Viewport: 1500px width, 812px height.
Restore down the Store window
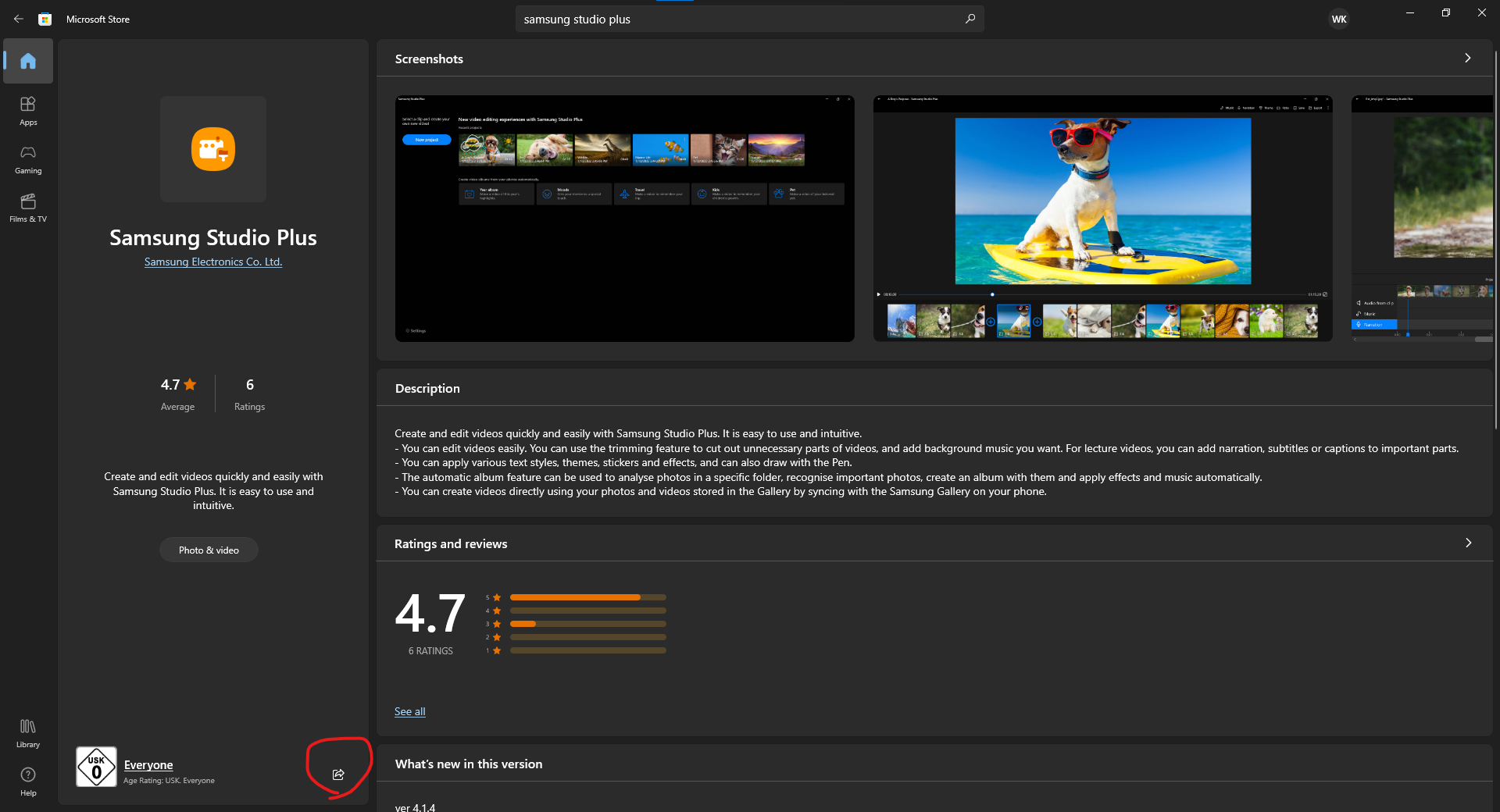point(1446,12)
